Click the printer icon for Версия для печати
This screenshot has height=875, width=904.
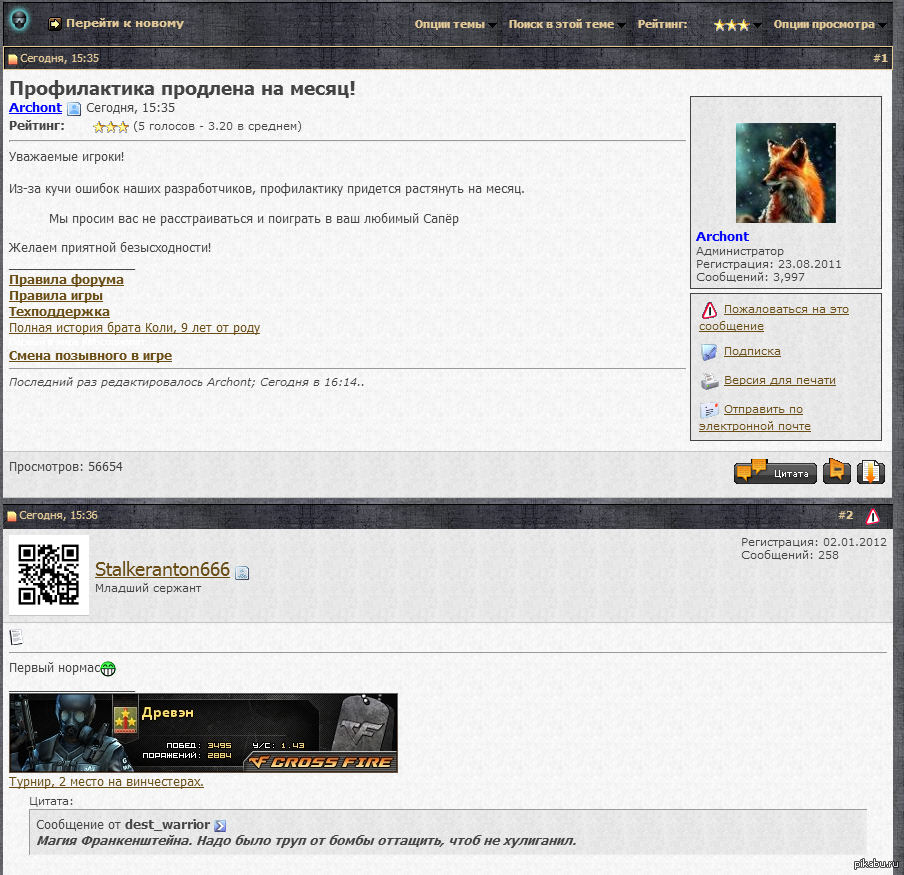click(709, 381)
